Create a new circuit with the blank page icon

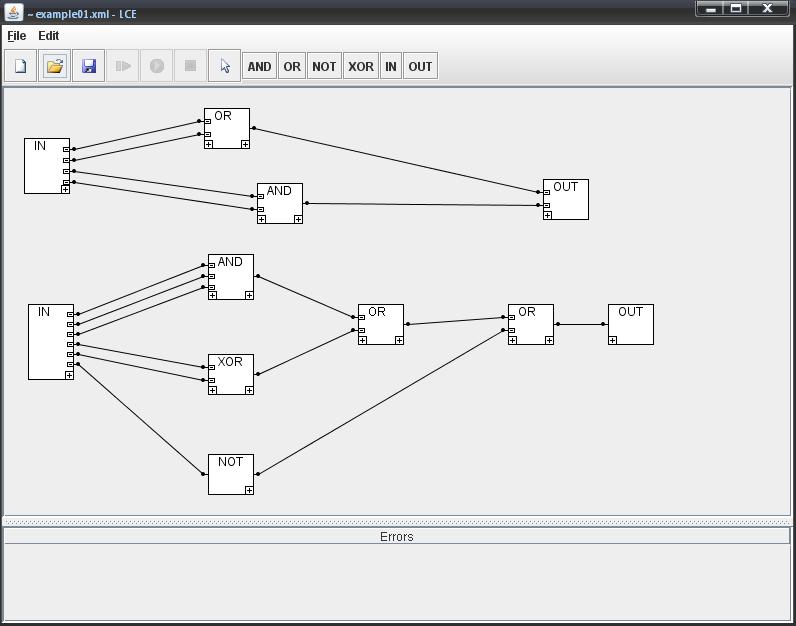pos(20,66)
